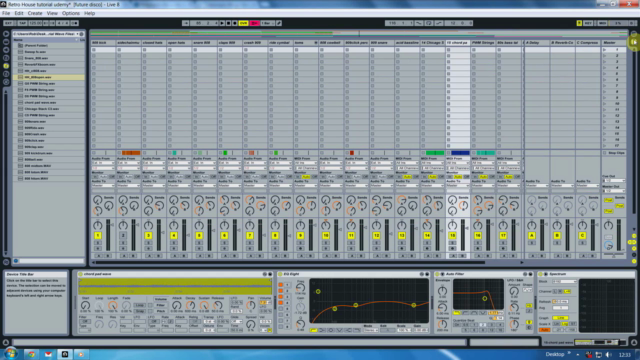Toggle the OVR overdub button
Screen dimensions: 640x360
pos(244,23)
